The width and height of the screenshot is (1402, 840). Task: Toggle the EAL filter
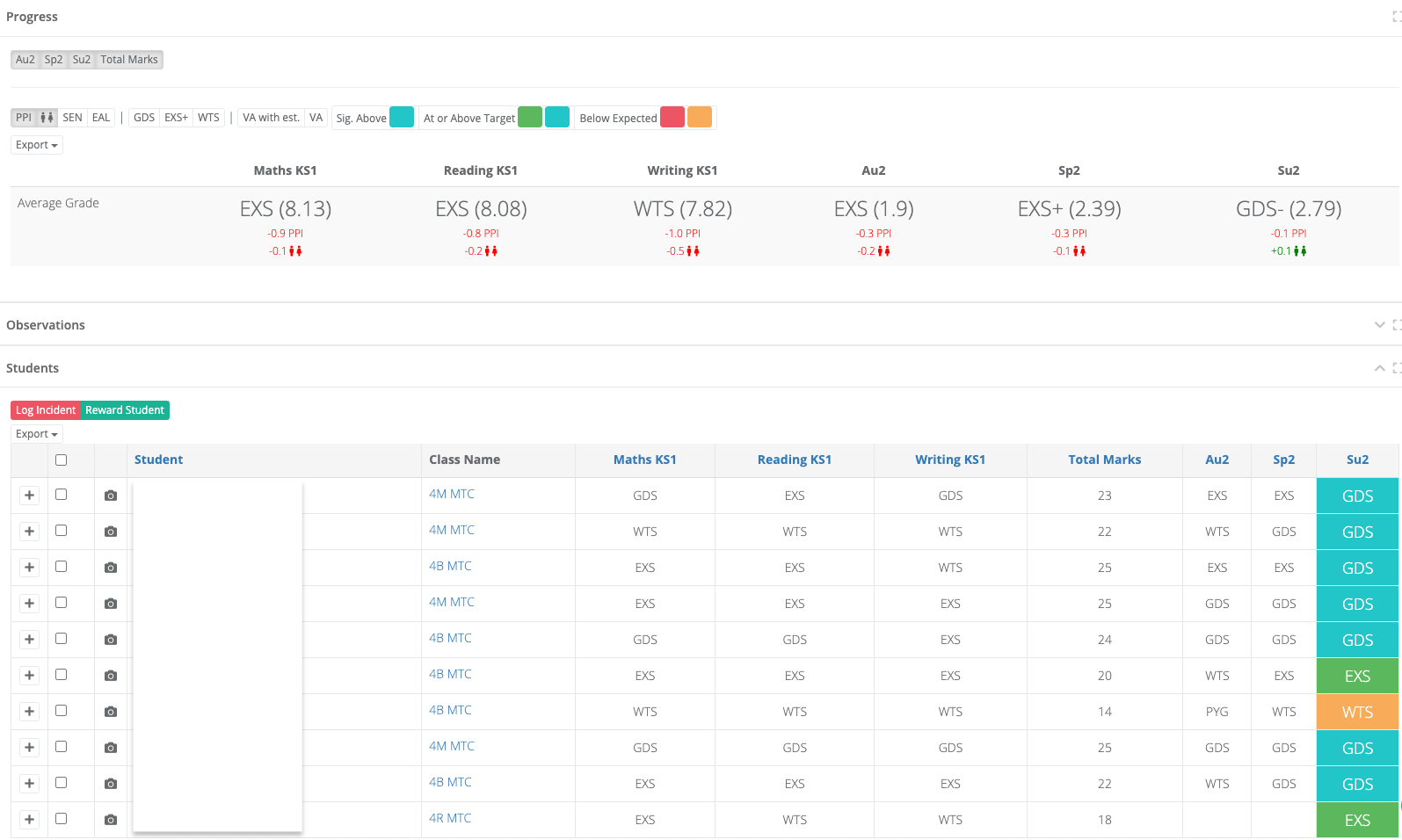(101, 118)
